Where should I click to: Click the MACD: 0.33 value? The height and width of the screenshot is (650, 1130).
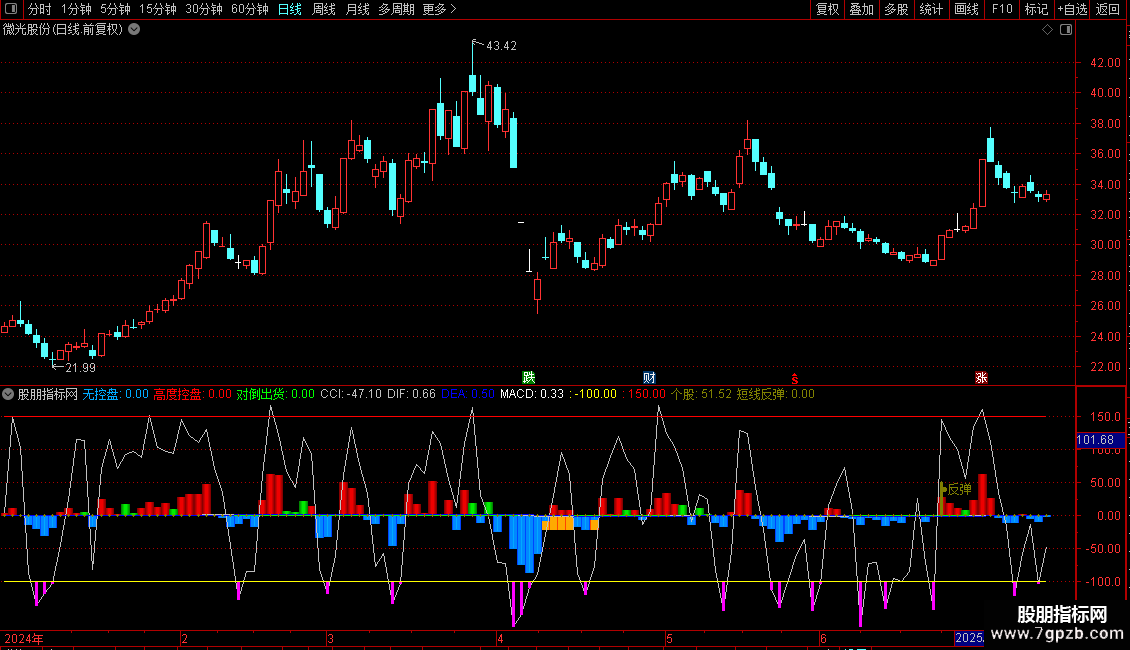tap(532, 394)
